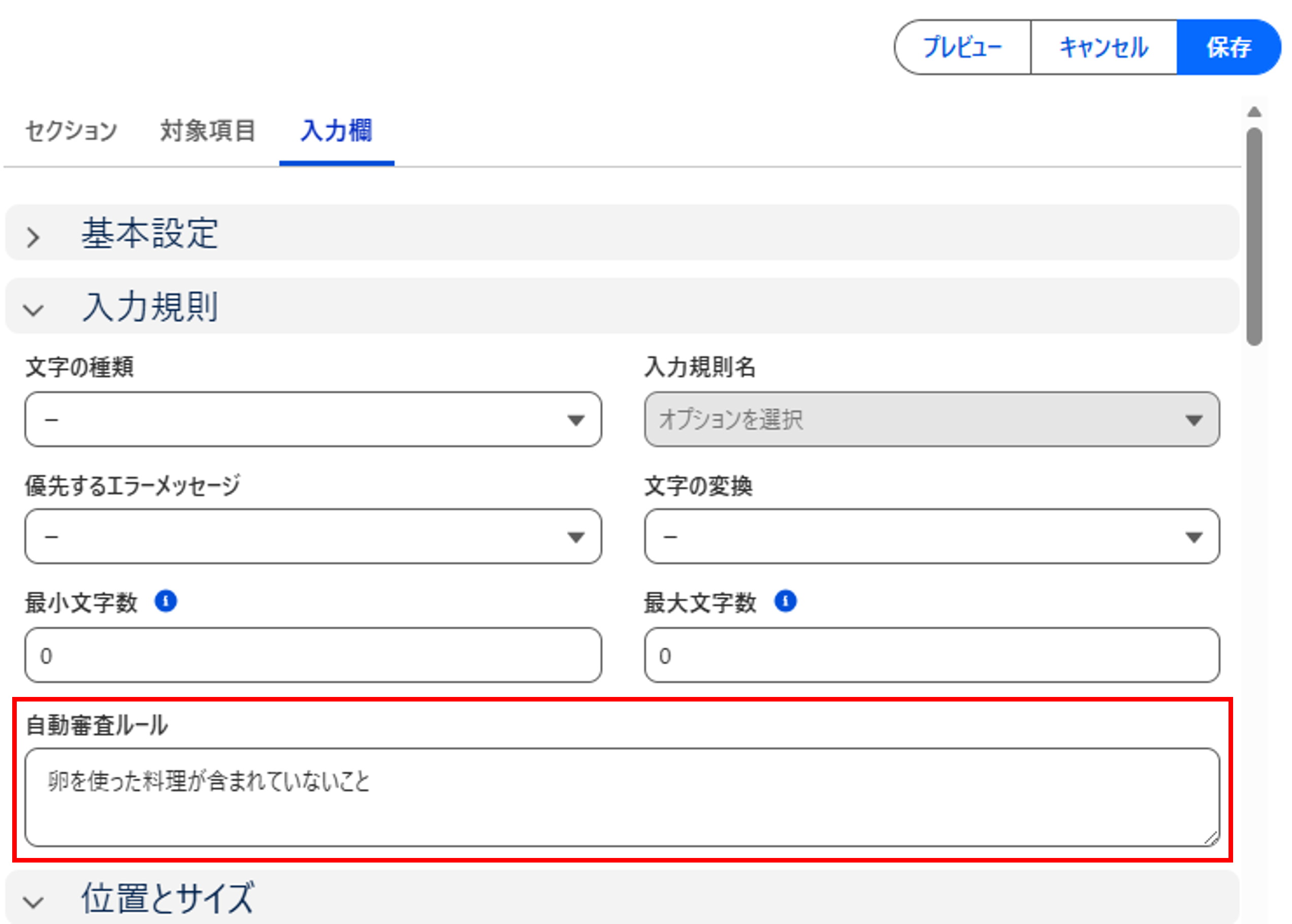Open the 文字の種類 dropdown

pos(313,419)
